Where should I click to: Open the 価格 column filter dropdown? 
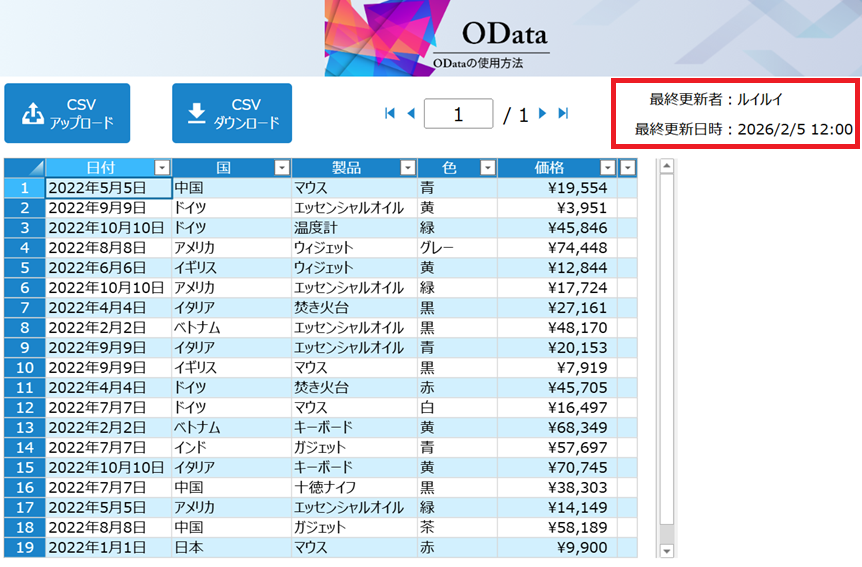[x=607, y=168]
